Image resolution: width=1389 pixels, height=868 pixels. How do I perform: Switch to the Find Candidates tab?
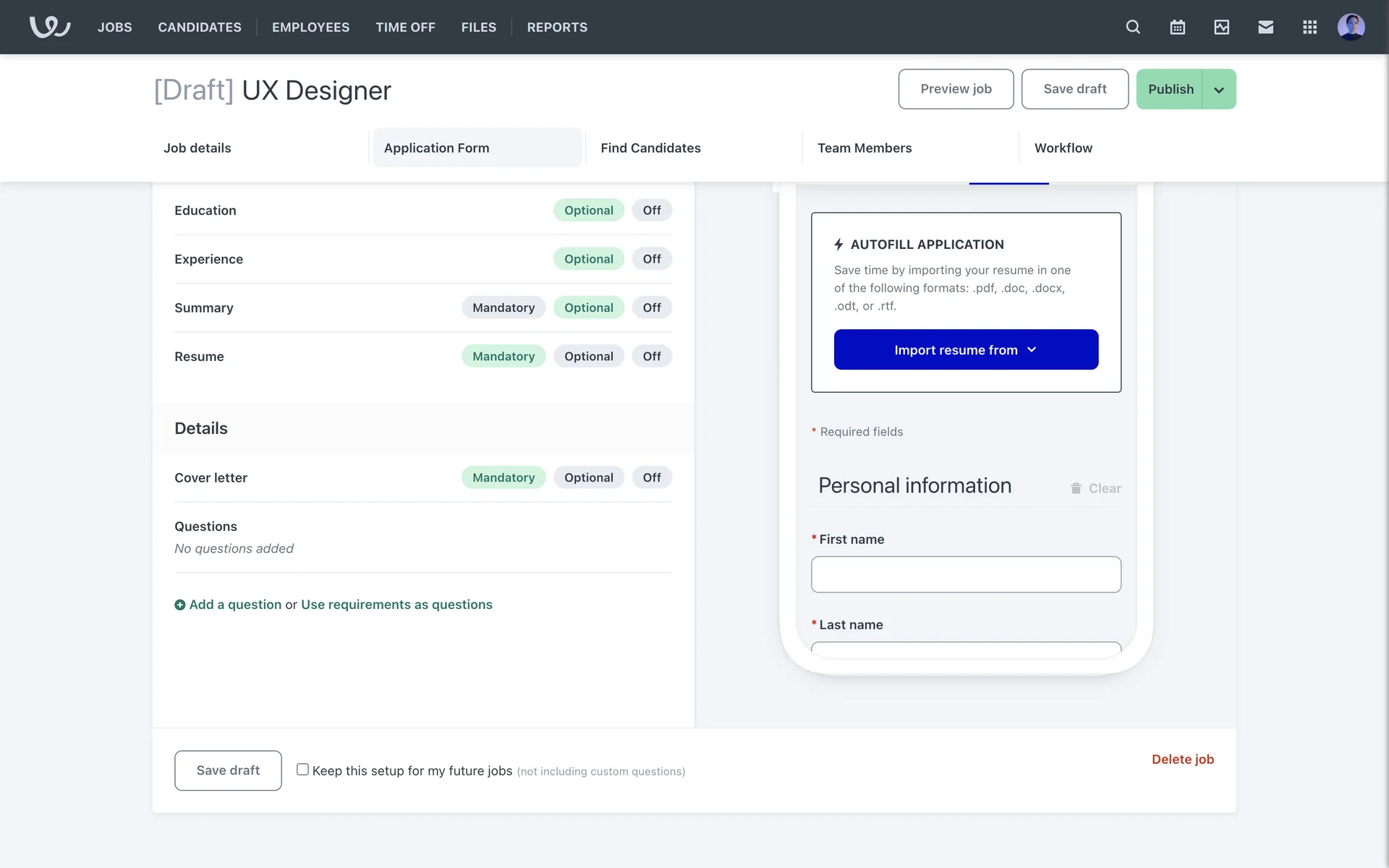[650, 148]
